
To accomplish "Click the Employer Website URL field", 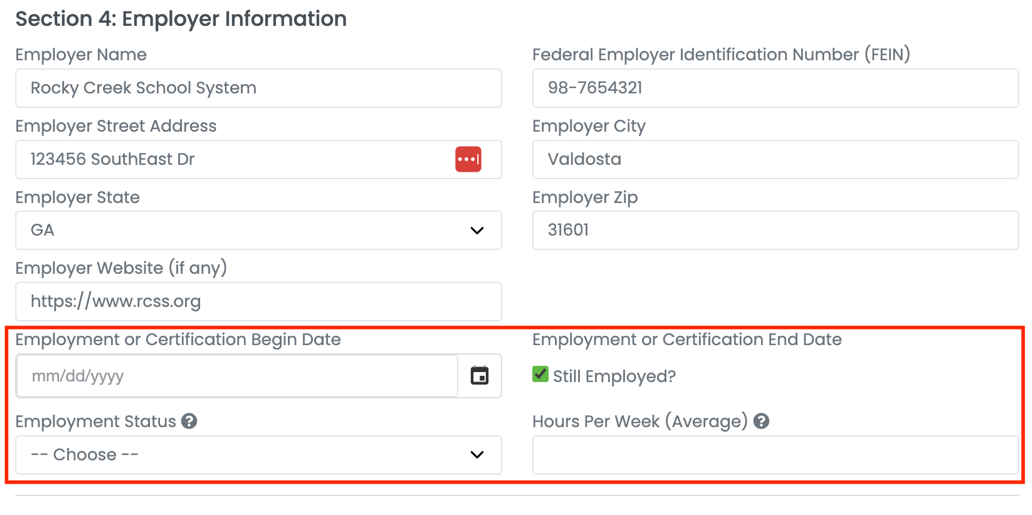I will (258, 301).
